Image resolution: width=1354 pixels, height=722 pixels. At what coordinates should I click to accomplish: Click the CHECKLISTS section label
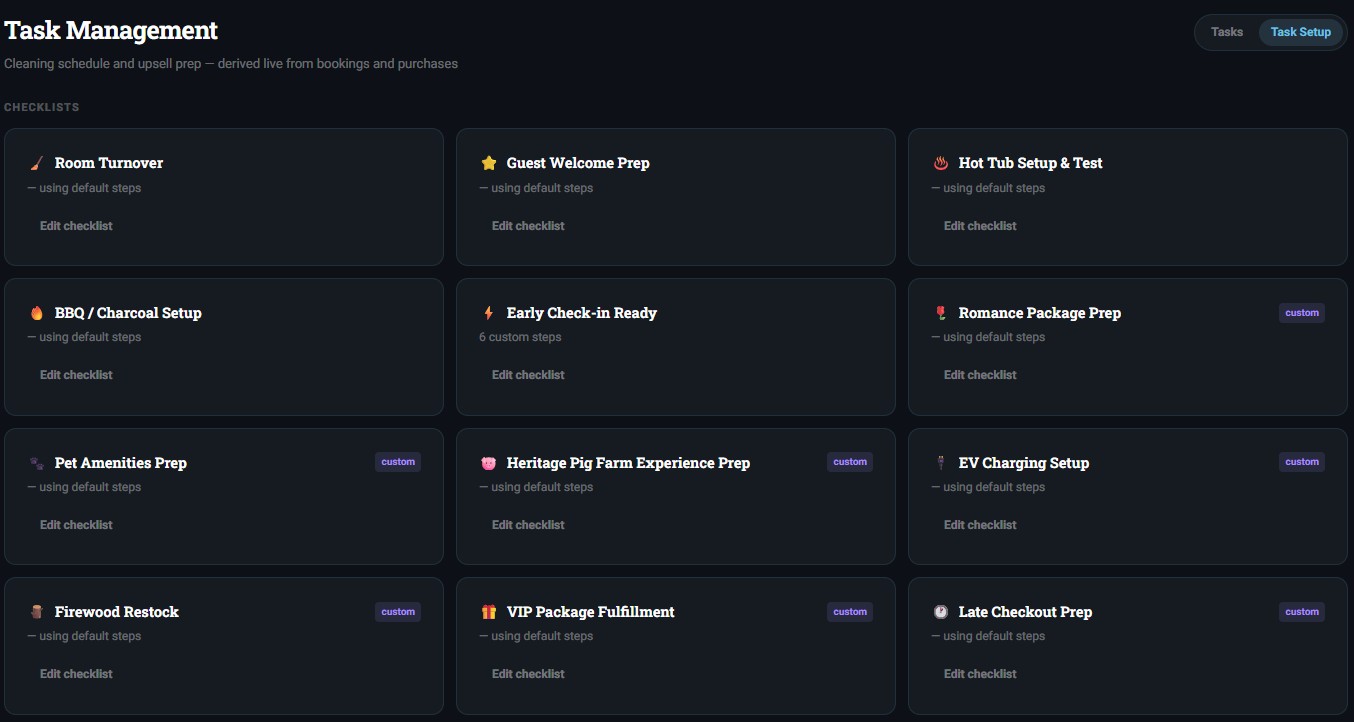point(42,107)
